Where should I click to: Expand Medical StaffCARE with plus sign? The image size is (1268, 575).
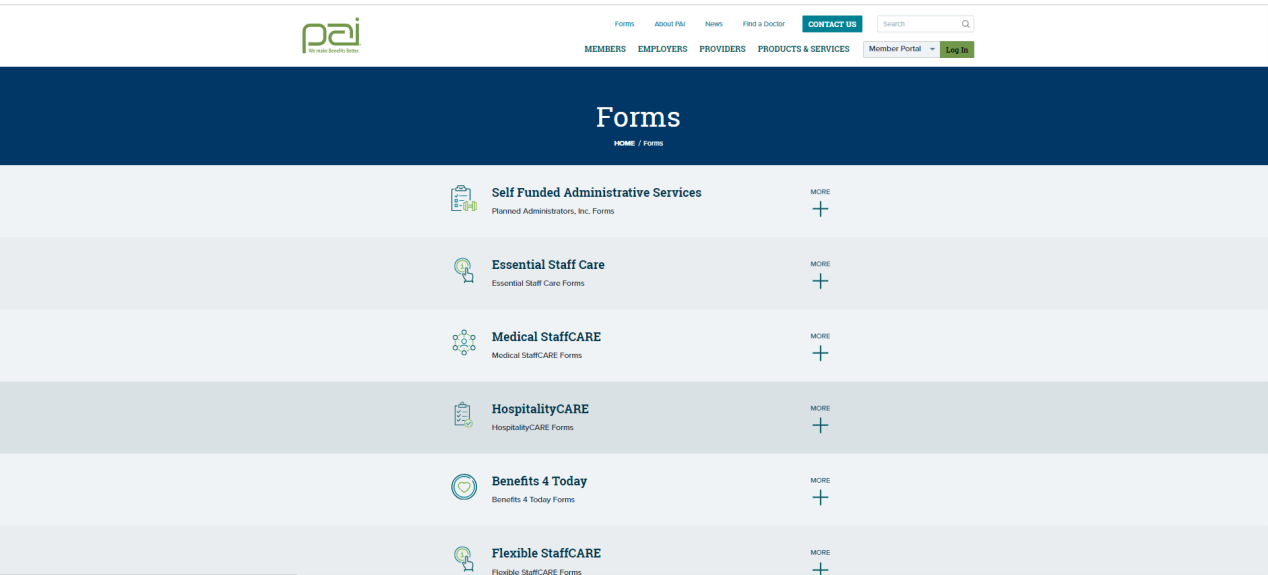[820, 353]
